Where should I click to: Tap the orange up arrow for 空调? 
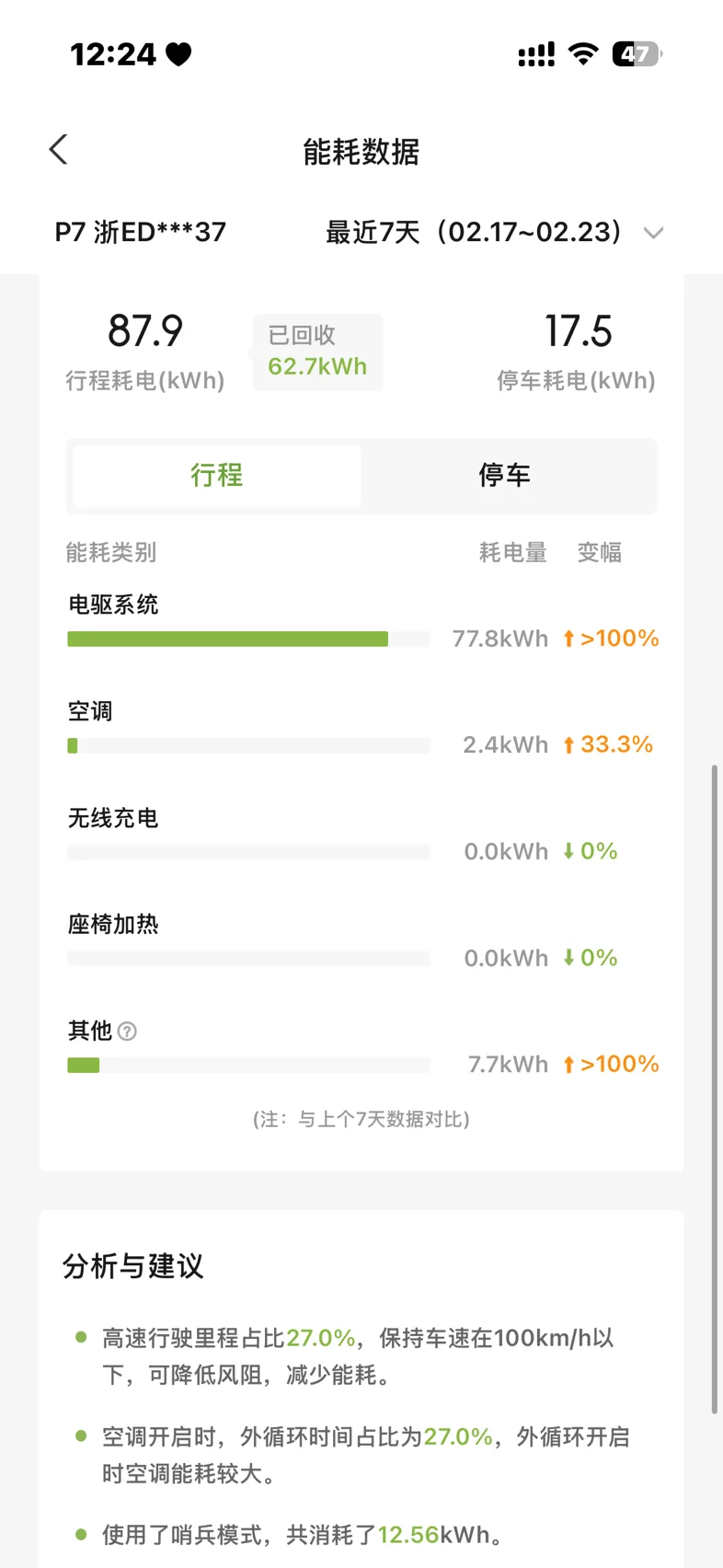pos(568,744)
